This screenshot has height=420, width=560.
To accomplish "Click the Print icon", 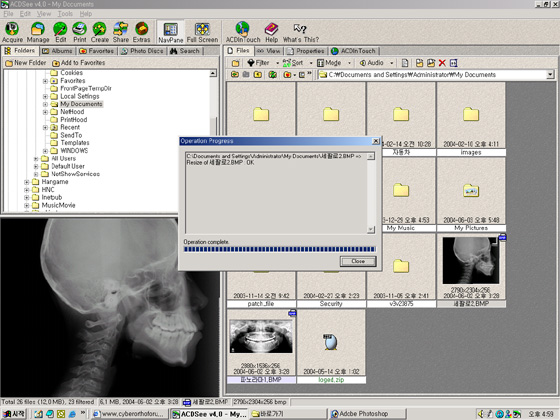I will 80,32.
